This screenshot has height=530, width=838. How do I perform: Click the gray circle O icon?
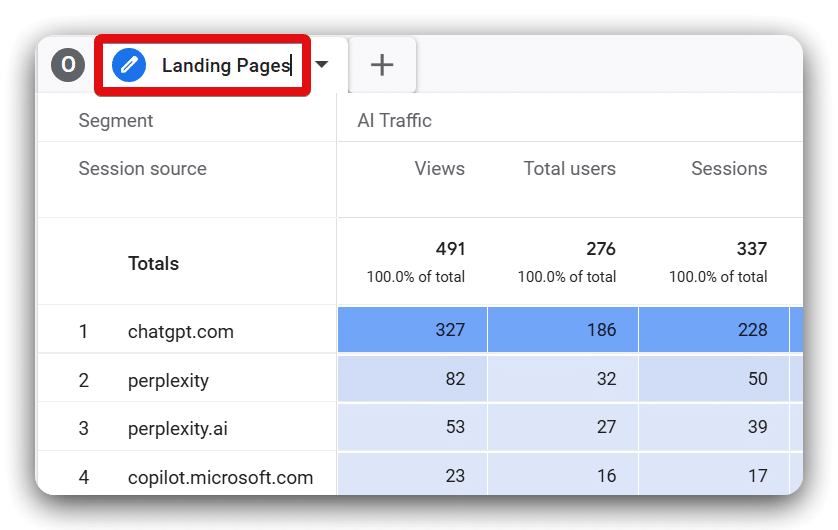(x=68, y=66)
